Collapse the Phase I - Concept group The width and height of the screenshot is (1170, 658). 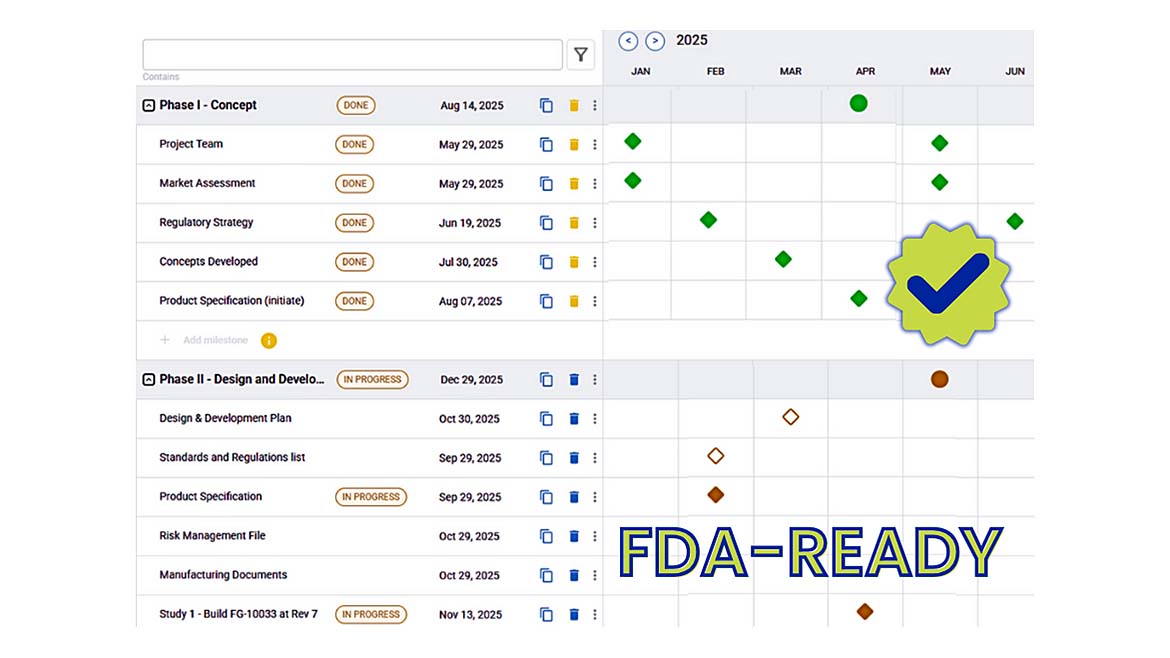tap(148, 105)
